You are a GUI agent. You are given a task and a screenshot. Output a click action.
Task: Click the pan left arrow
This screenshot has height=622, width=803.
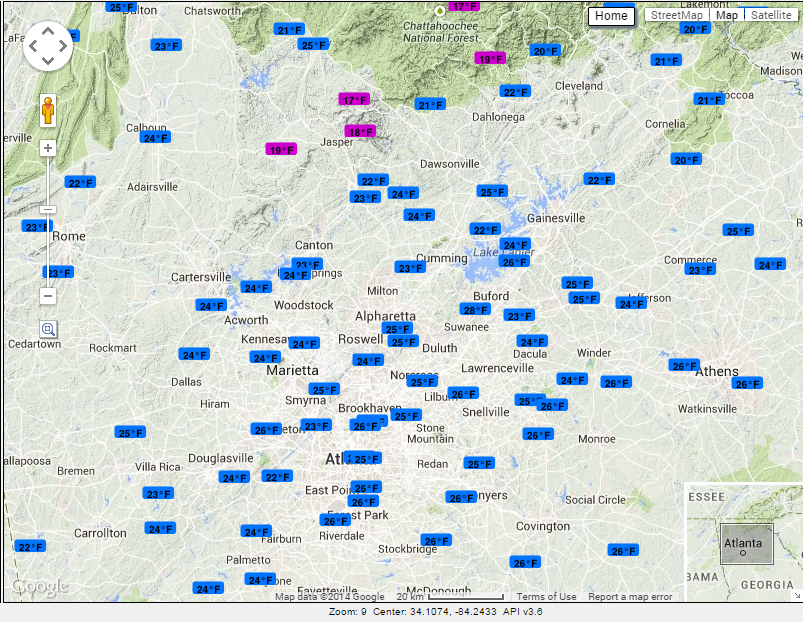click(33, 46)
